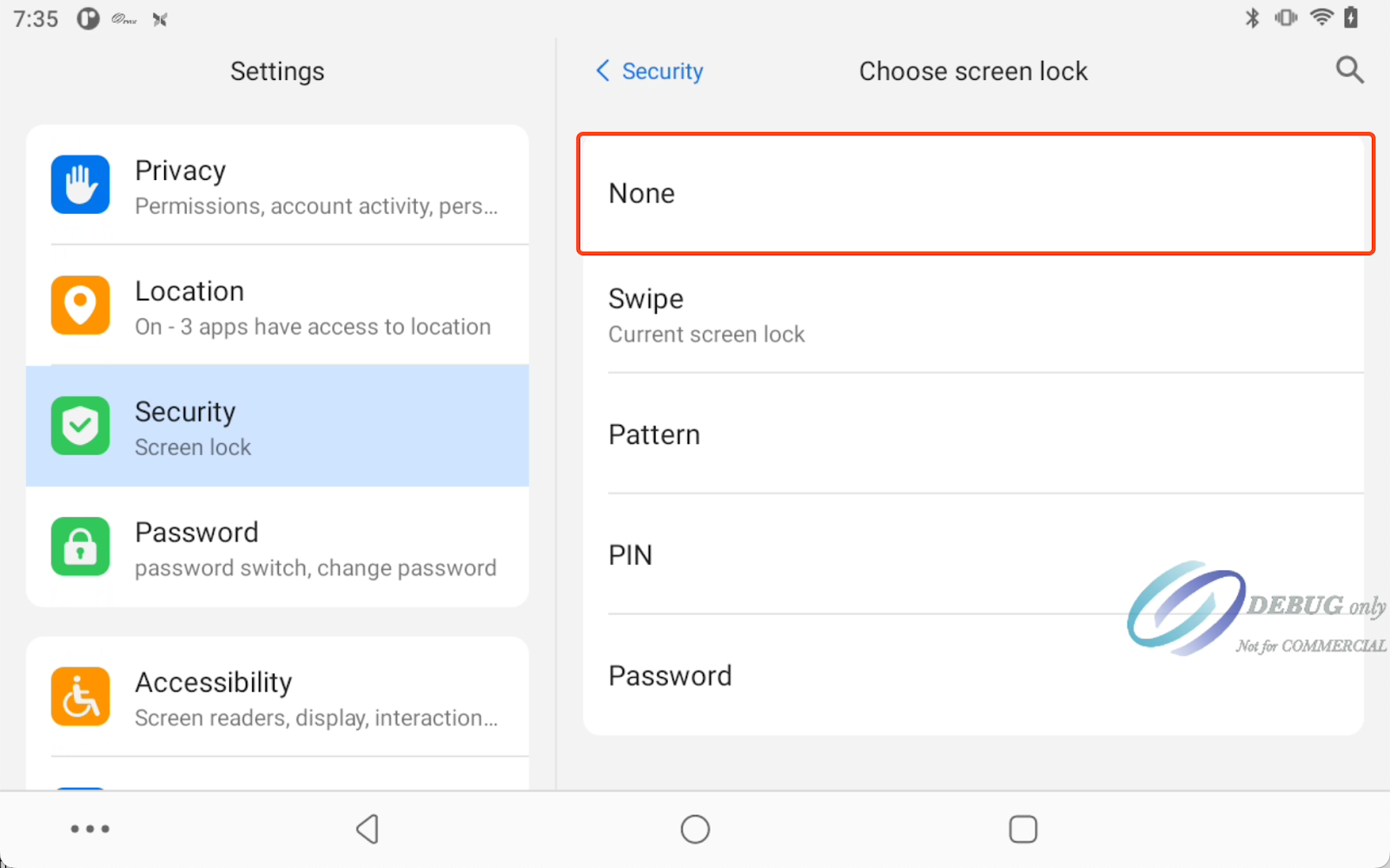Tap the orange Location pin icon
Image resolution: width=1390 pixels, height=868 pixels.
(80, 306)
